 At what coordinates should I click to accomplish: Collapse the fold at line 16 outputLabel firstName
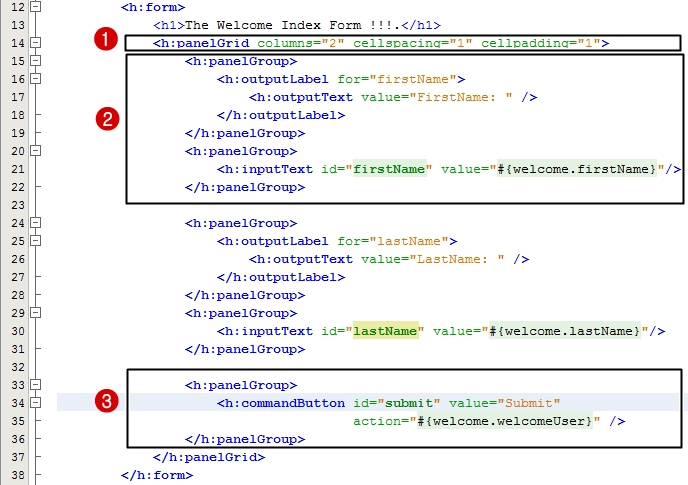(x=36, y=79)
